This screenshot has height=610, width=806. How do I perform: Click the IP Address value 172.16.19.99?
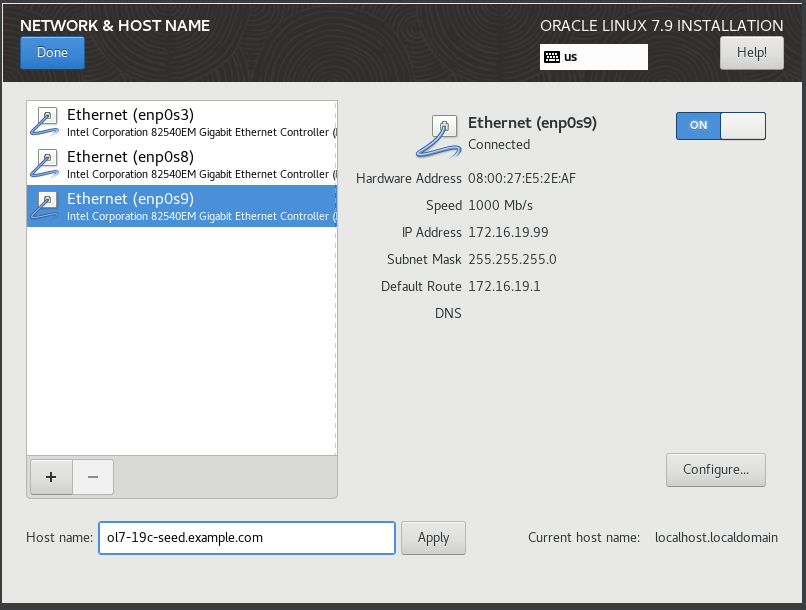(x=508, y=232)
